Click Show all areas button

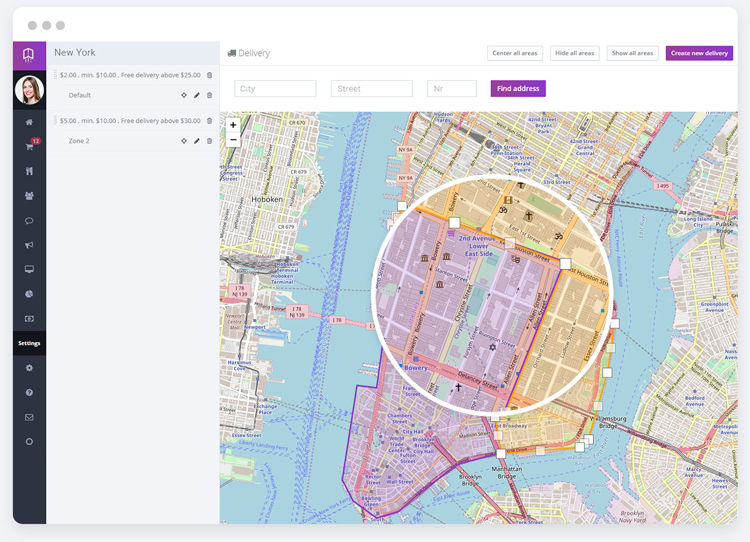coord(632,53)
